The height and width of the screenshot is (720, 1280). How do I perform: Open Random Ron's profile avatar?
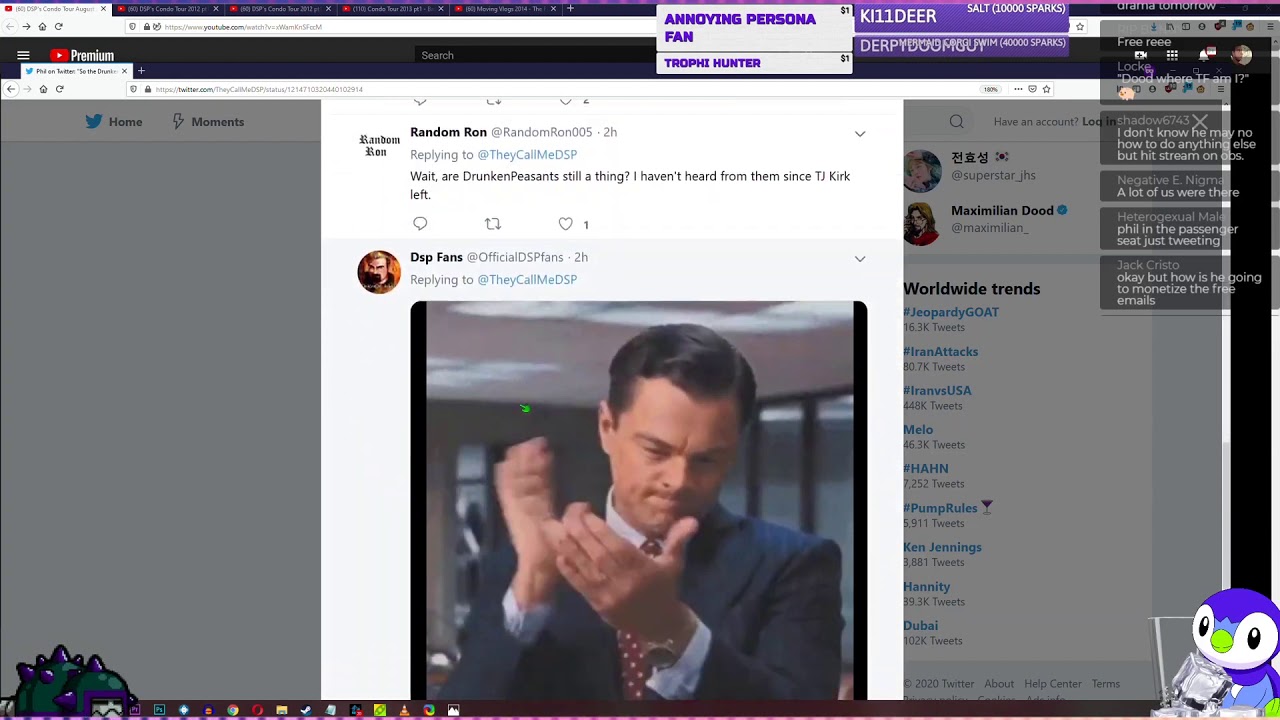pos(379,146)
